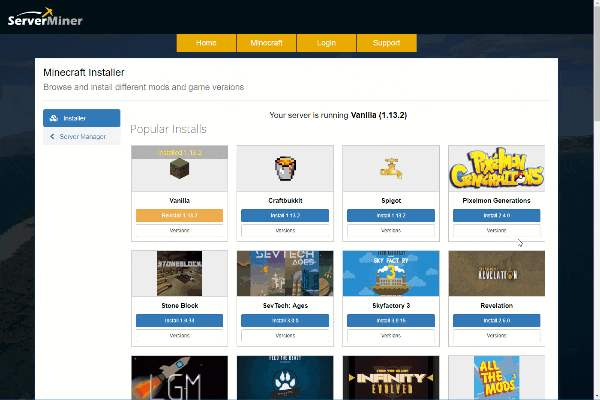Open Versions for Pixelmon Generations
Screen dimensions: 600x400
pyautogui.click(x=497, y=230)
